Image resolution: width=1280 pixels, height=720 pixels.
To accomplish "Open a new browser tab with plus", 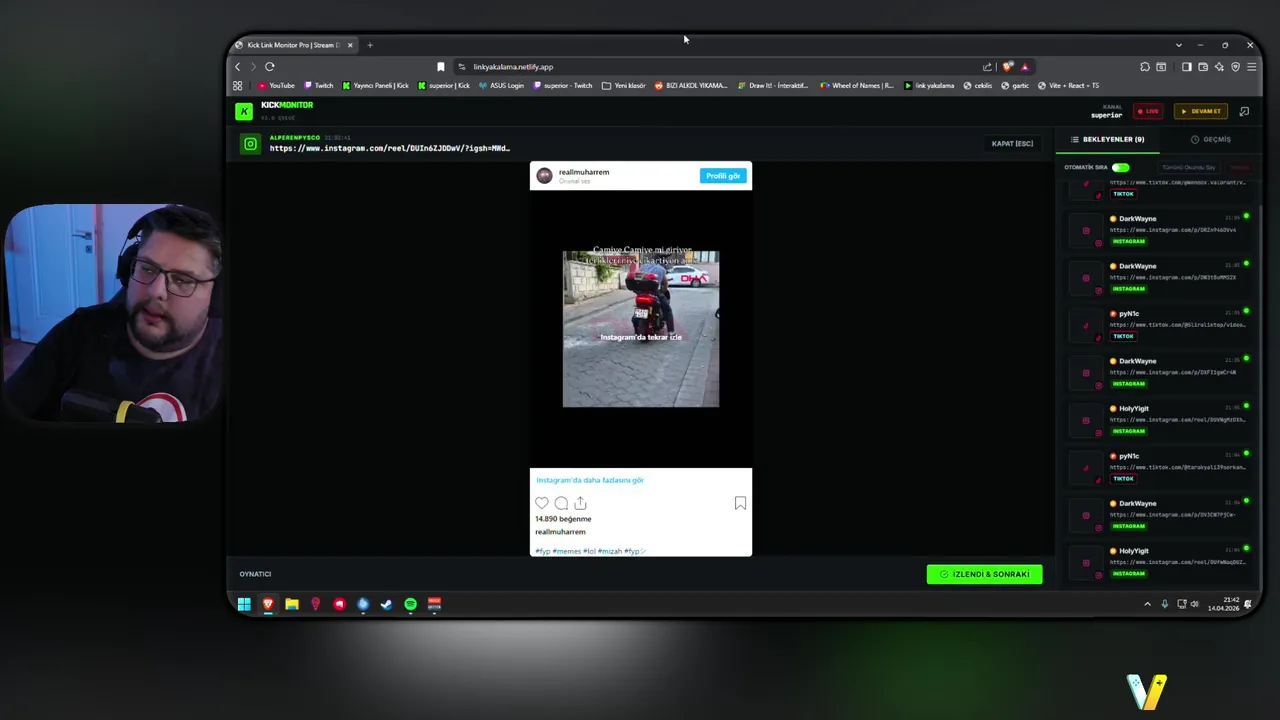I will [x=370, y=45].
